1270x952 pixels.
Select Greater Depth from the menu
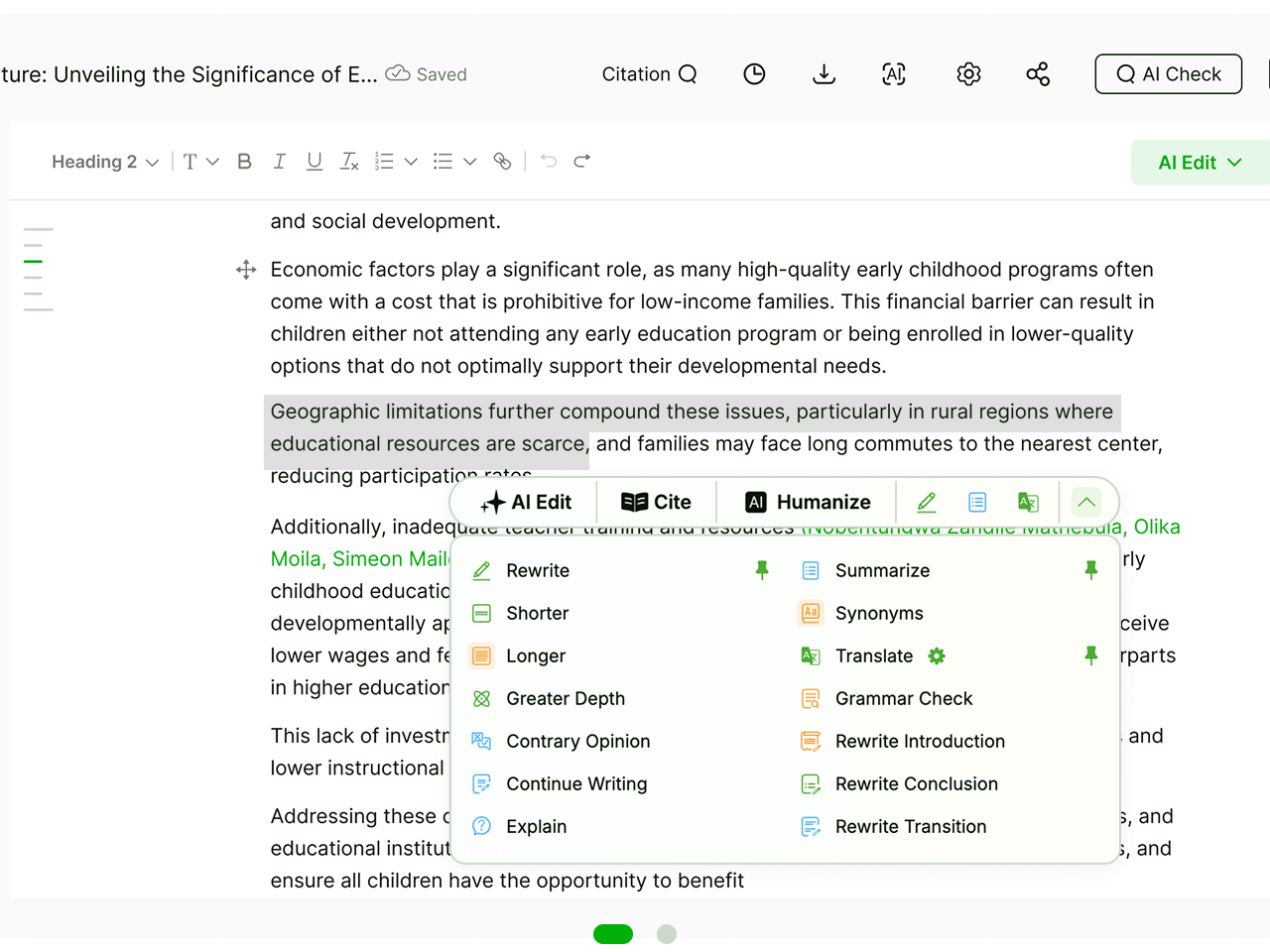565,698
